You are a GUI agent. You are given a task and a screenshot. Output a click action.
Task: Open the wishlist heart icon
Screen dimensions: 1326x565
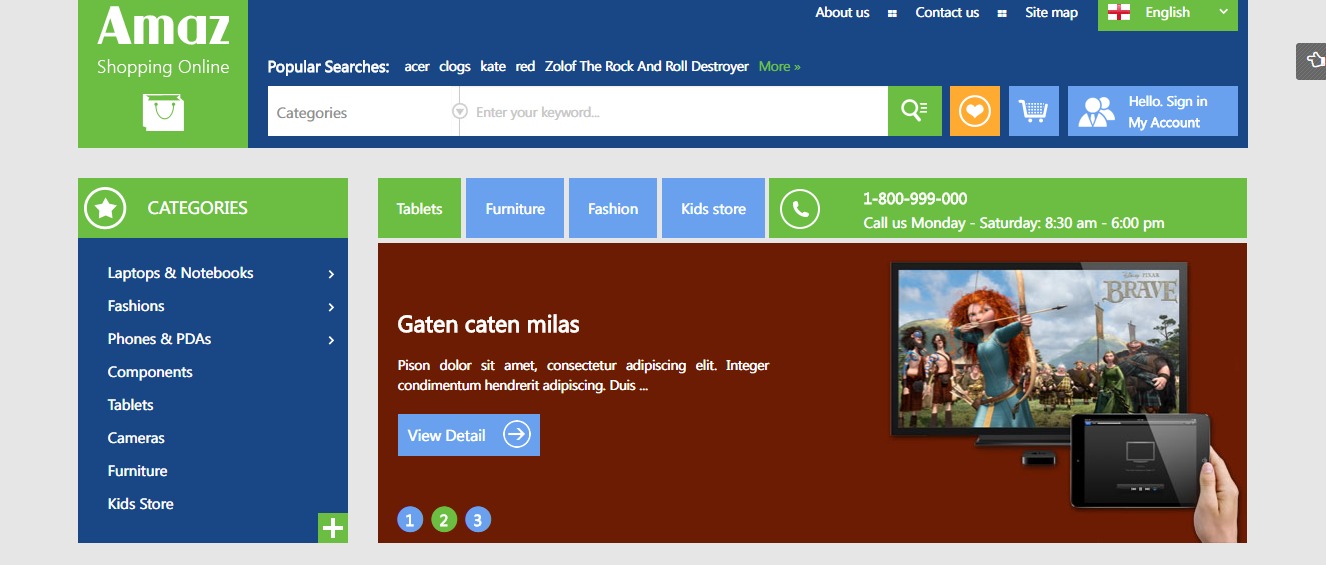[974, 111]
